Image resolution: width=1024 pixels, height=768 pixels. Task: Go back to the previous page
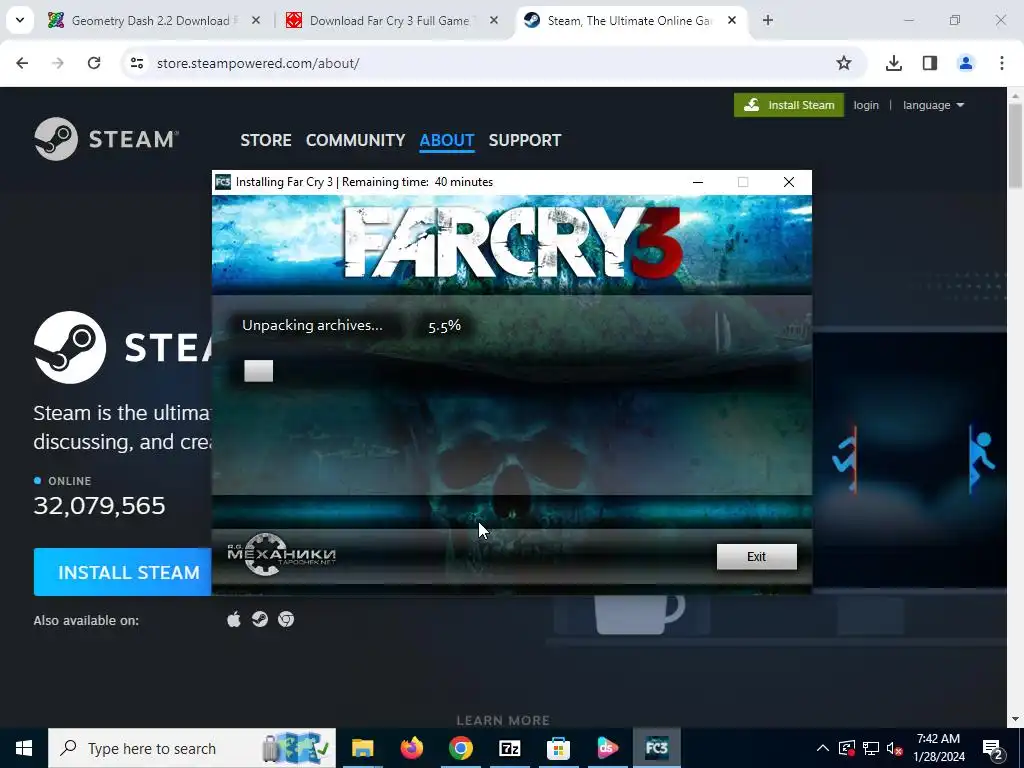[x=22, y=63]
